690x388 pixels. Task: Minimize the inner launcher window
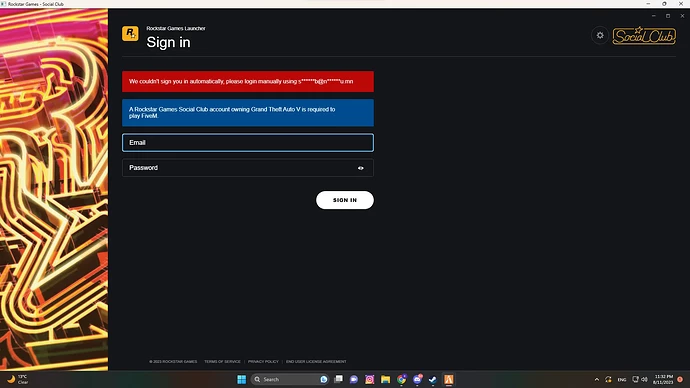point(653,16)
